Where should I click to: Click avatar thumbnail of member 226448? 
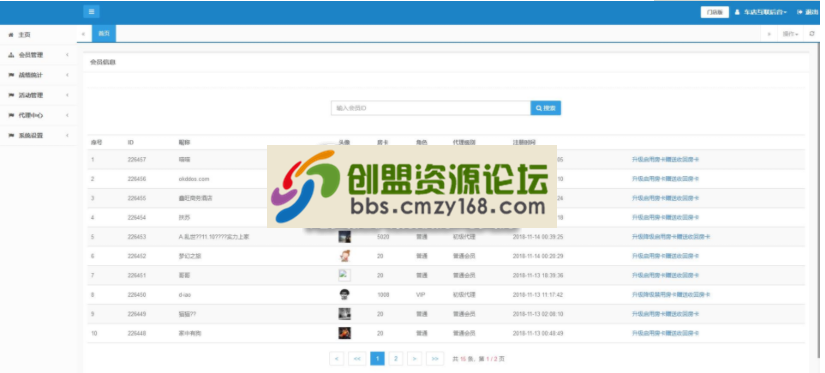[x=345, y=333]
